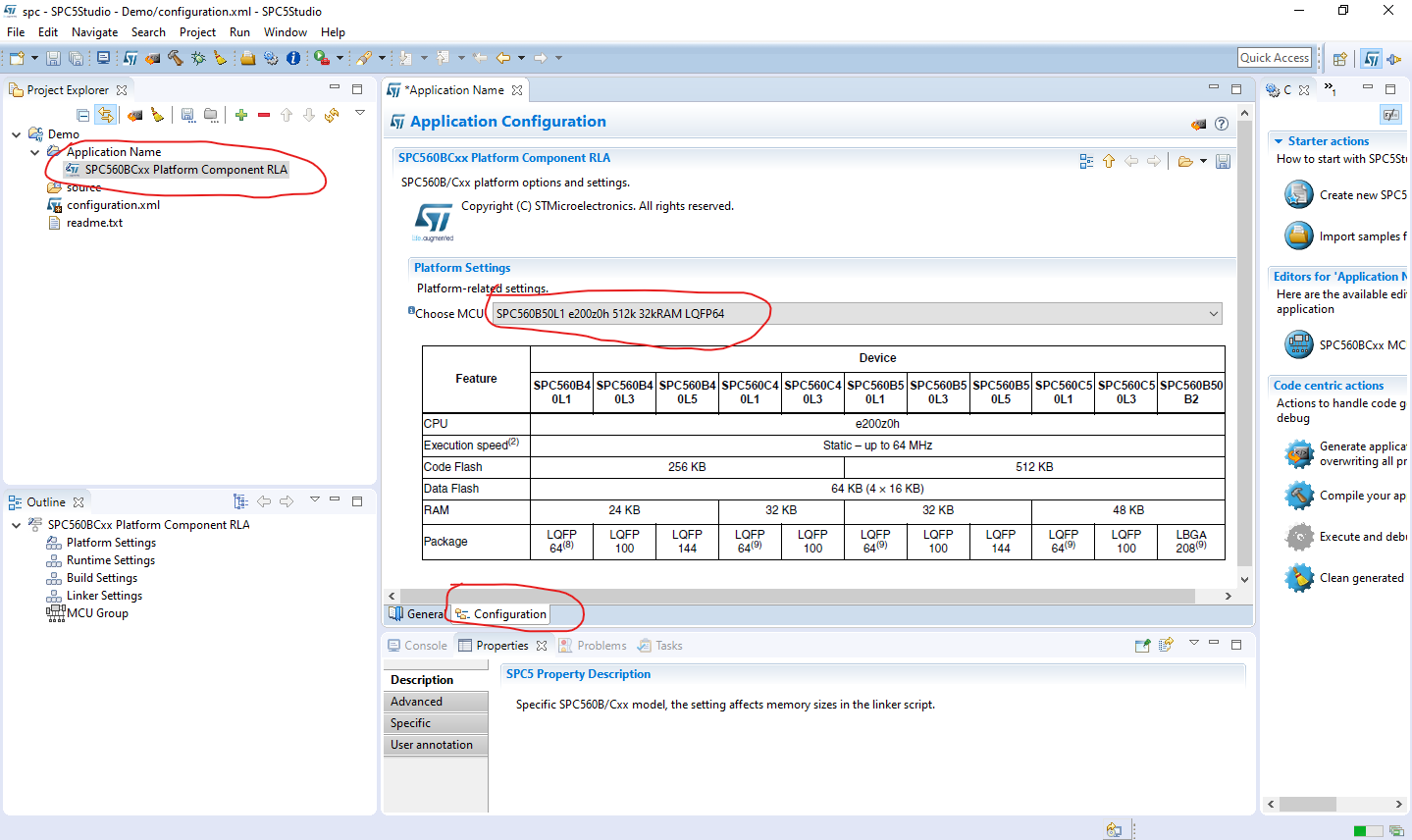The height and width of the screenshot is (840, 1412).
Task: Click the save disk icon in component header
Action: (x=1223, y=161)
